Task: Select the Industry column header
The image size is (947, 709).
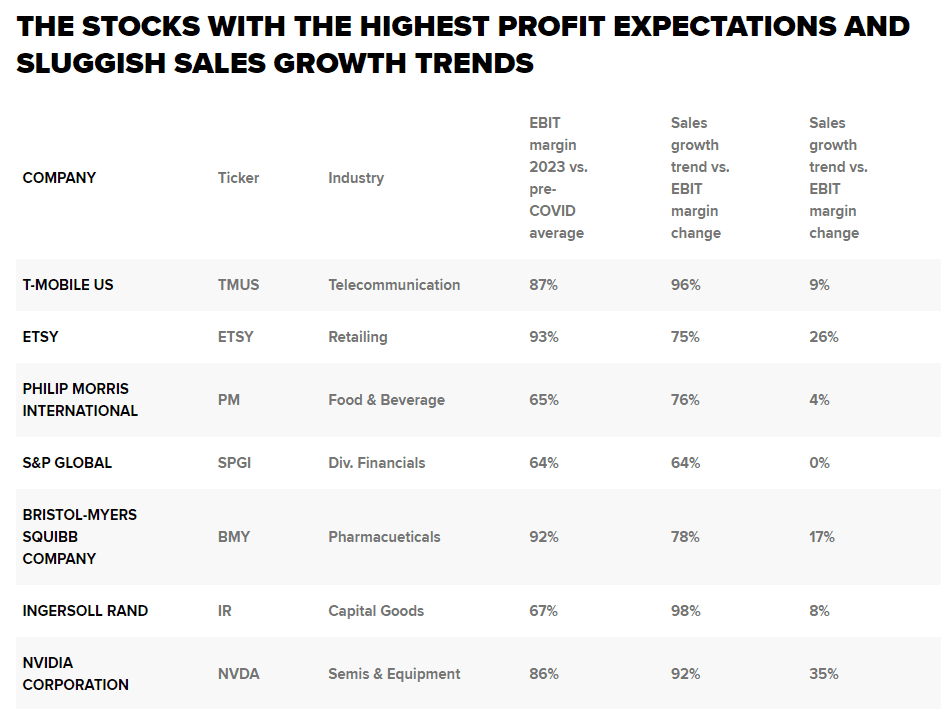Action: click(x=355, y=178)
